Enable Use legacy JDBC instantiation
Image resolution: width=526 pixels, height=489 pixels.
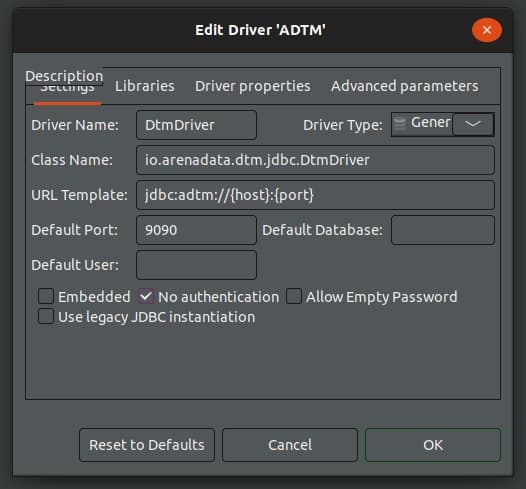[x=46, y=317]
